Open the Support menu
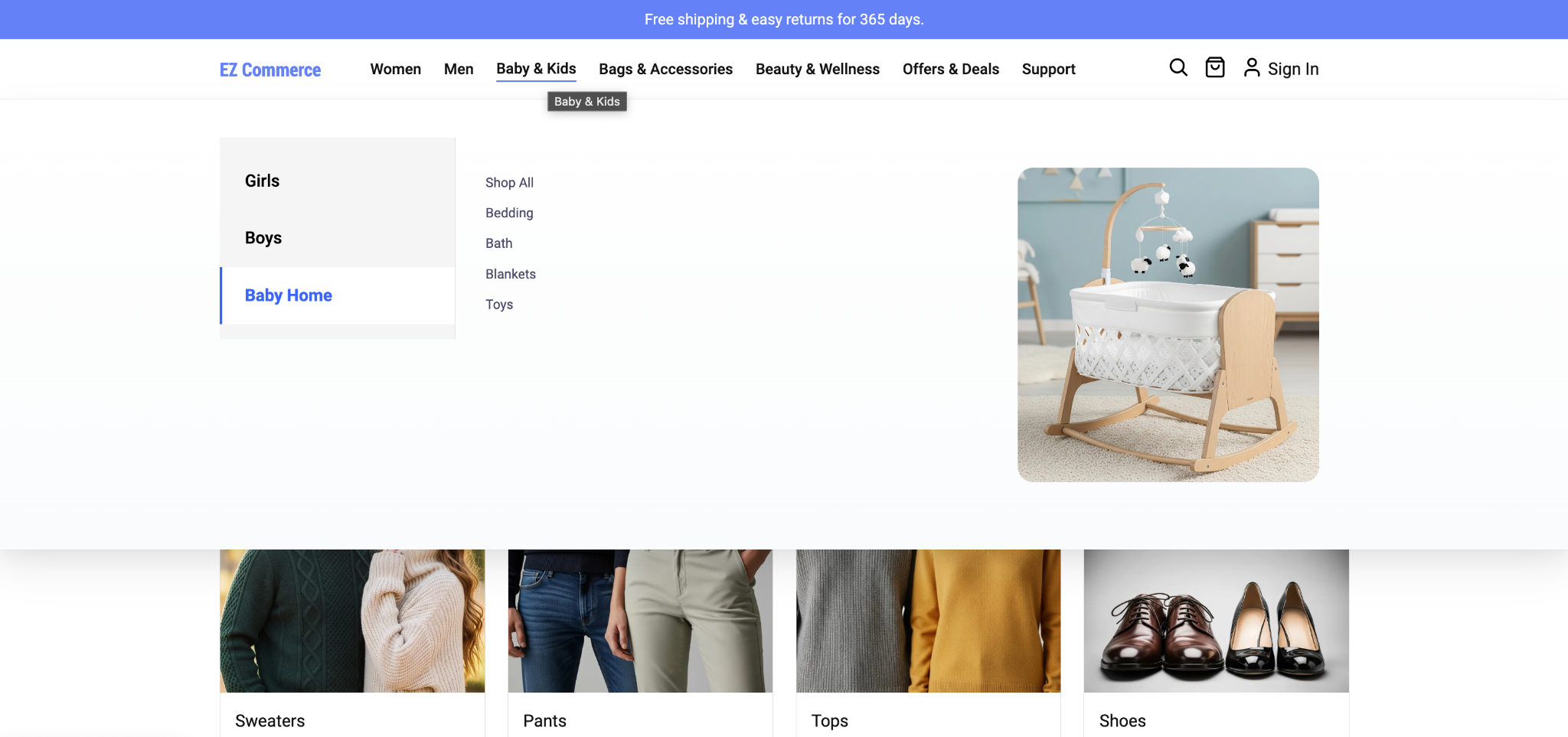 point(1048,69)
